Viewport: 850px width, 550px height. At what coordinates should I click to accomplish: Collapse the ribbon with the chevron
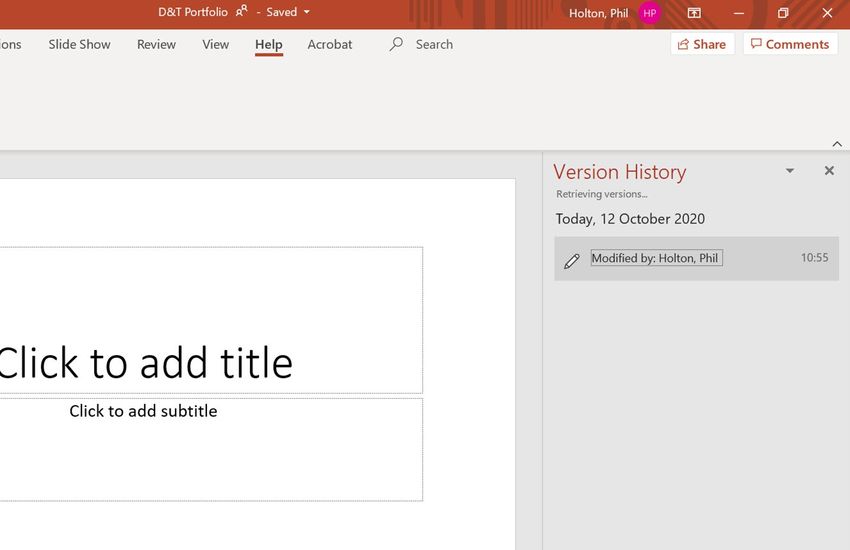coord(837,144)
